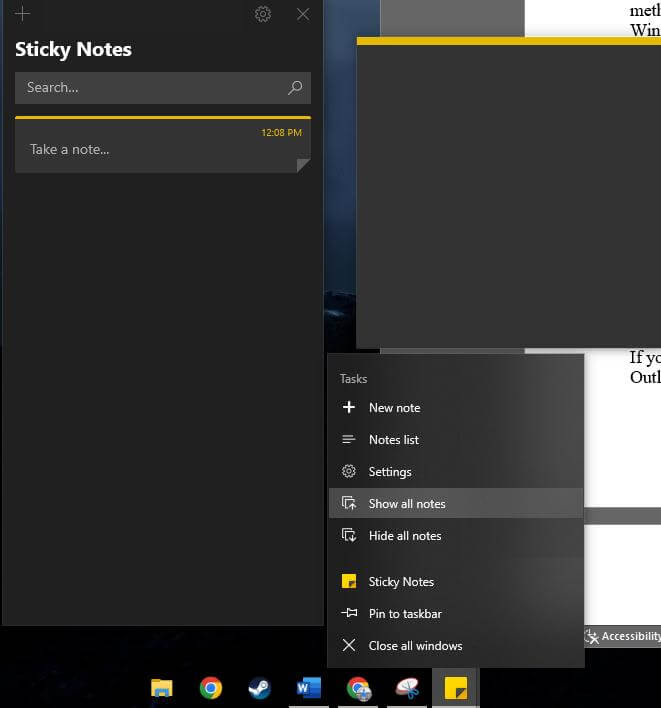Open Snipping Tool from taskbar

pyautogui.click(x=407, y=688)
